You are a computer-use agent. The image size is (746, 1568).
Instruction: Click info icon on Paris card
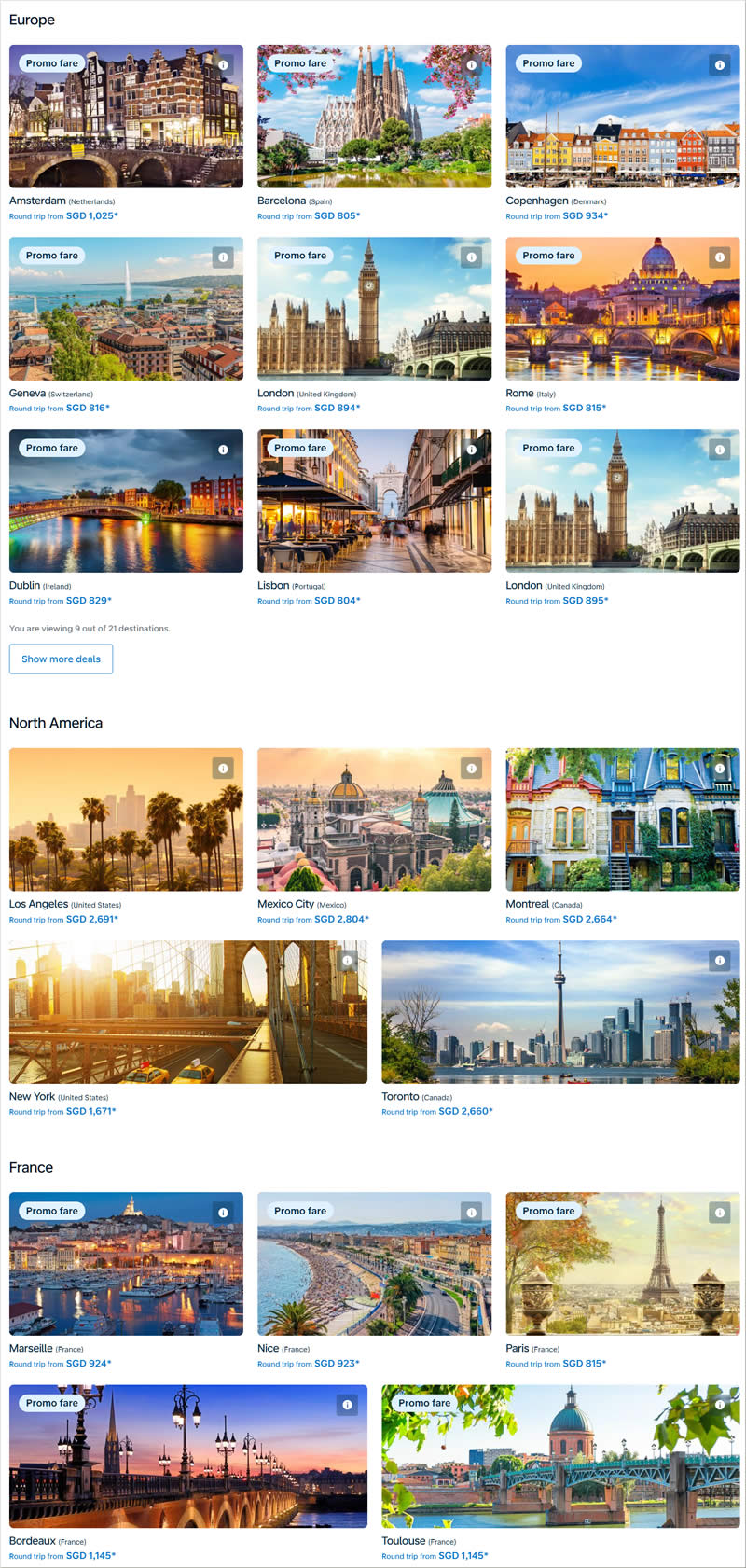pyautogui.click(x=720, y=1213)
